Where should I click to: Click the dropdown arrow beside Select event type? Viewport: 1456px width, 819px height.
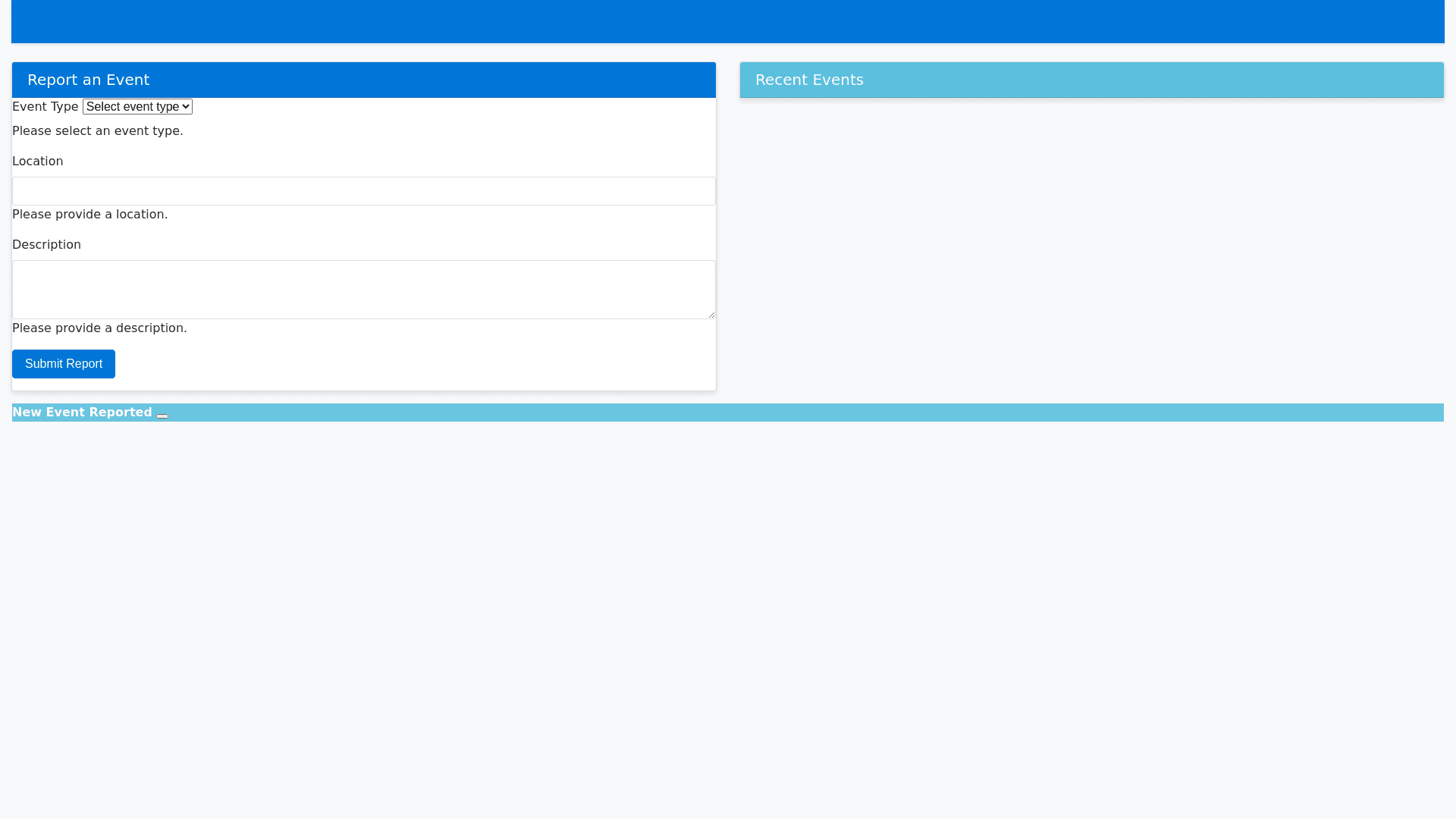(187, 107)
